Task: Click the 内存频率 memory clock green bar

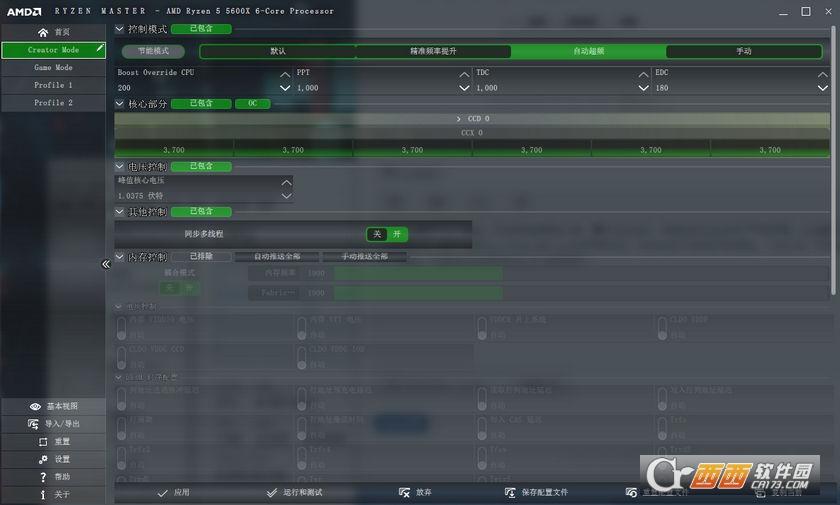Action: pyautogui.click(x=418, y=274)
